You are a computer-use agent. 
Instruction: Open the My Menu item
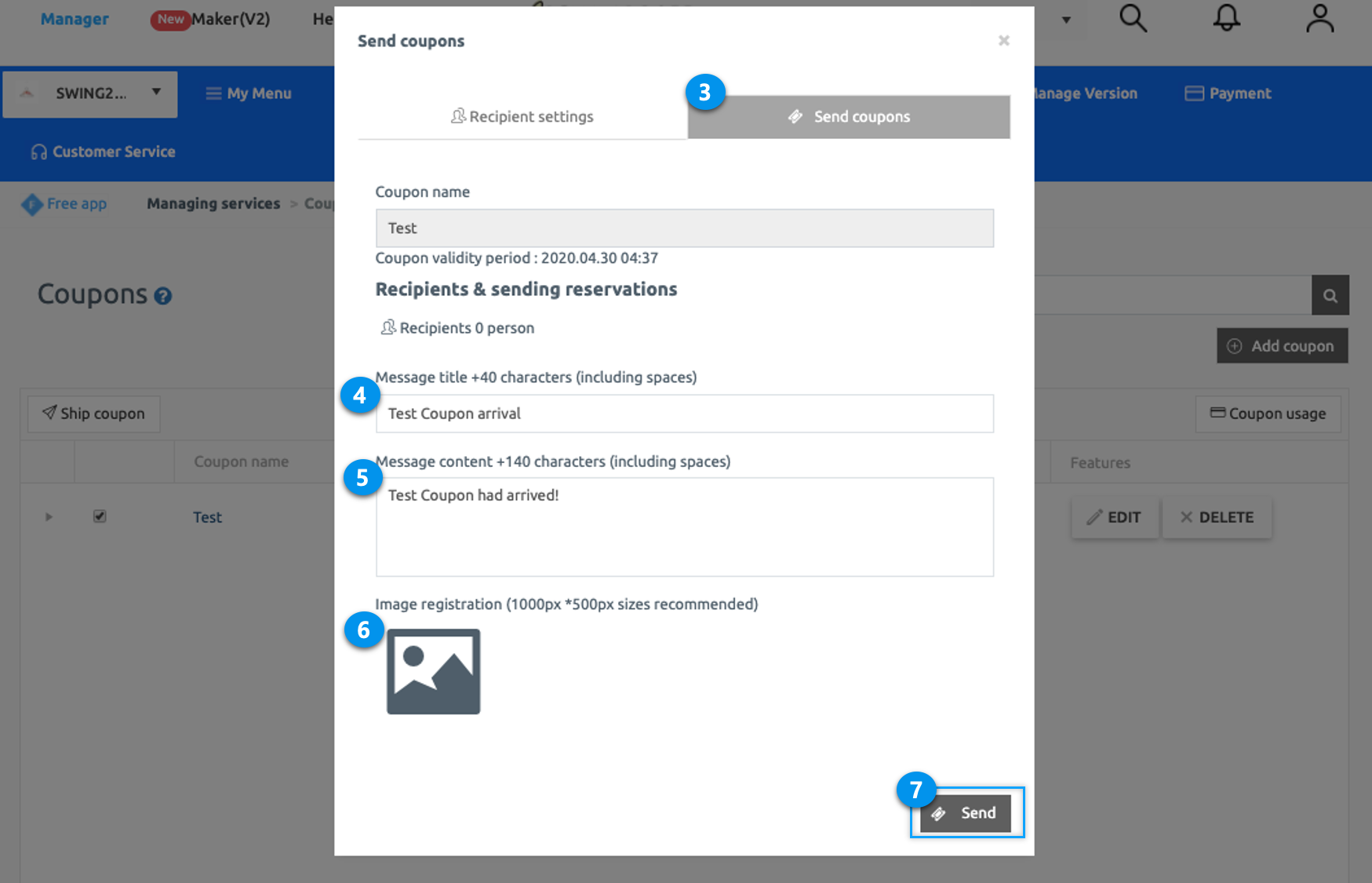[x=249, y=93]
